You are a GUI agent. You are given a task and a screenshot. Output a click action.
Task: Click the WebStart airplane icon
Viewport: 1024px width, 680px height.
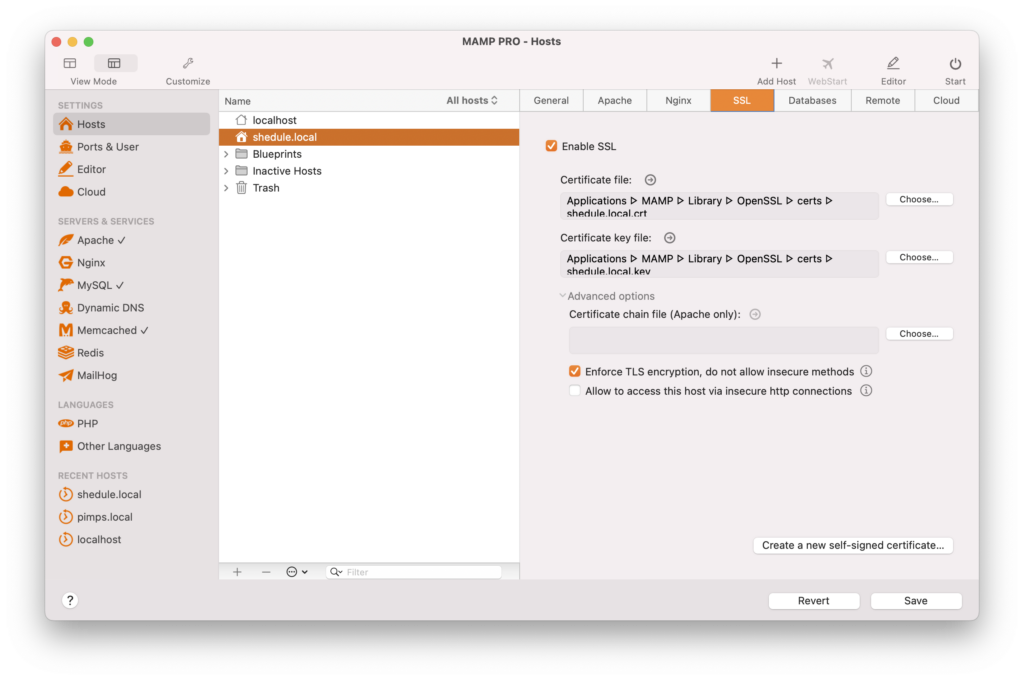pos(827,63)
